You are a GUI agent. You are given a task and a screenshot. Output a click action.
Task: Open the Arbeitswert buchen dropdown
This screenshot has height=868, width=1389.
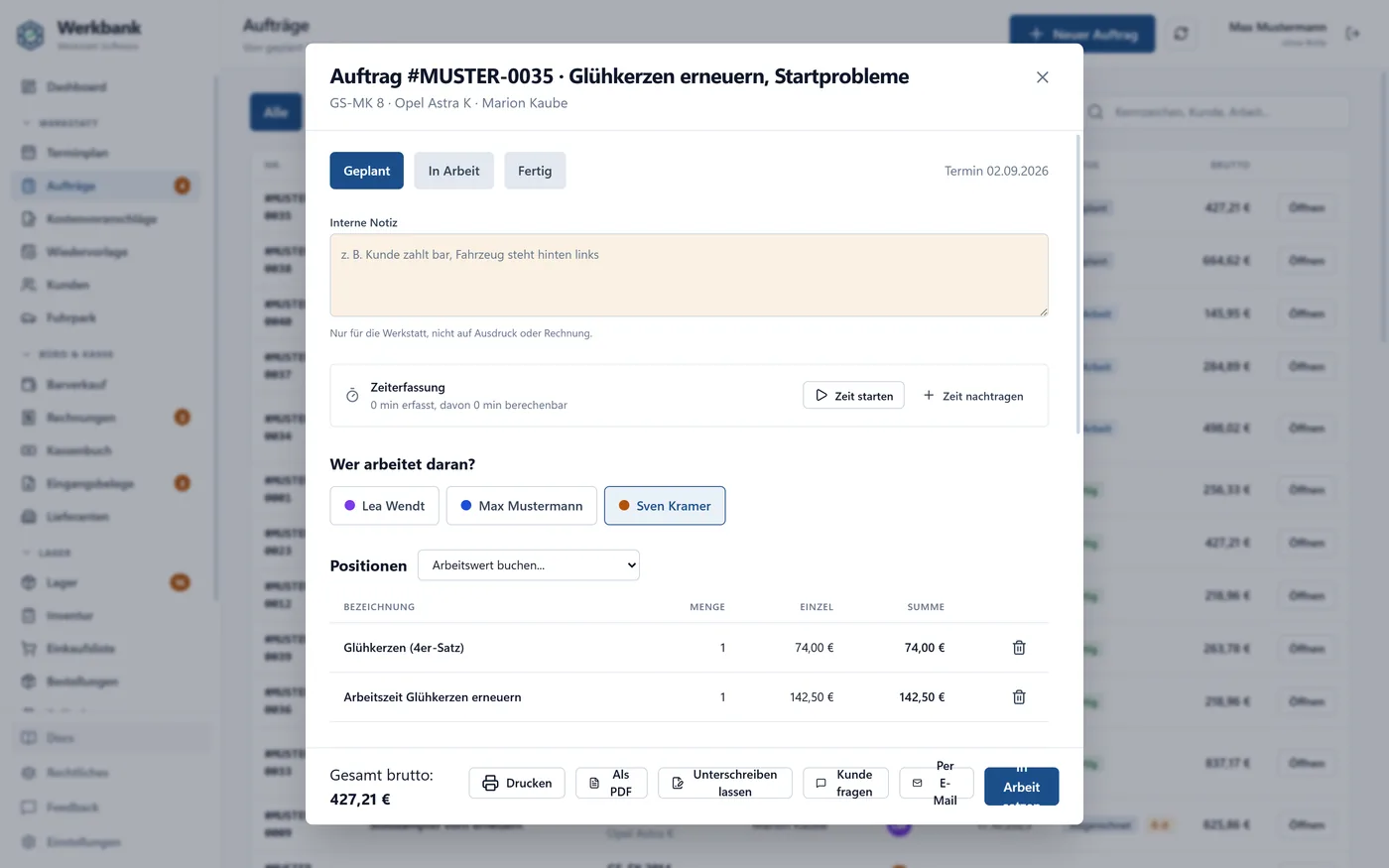point(529,565)
